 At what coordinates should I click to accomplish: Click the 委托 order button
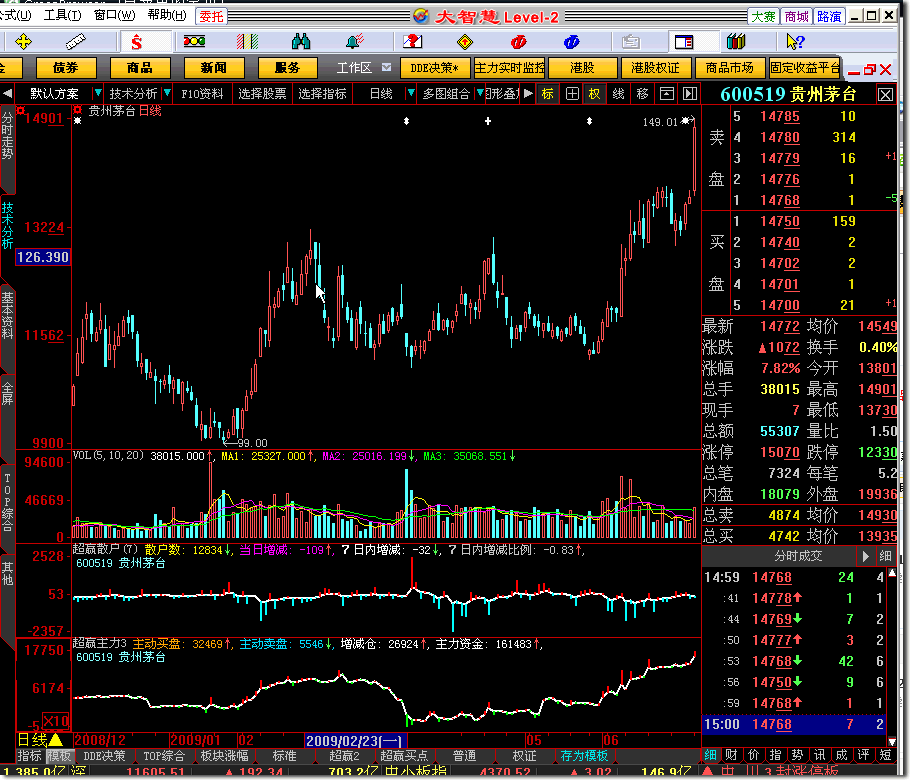[211, 16]
